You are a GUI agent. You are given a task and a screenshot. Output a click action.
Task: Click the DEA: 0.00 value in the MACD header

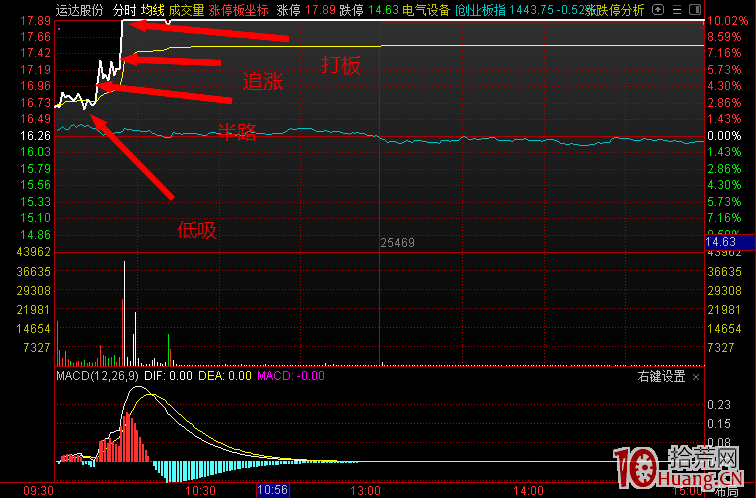225,376
